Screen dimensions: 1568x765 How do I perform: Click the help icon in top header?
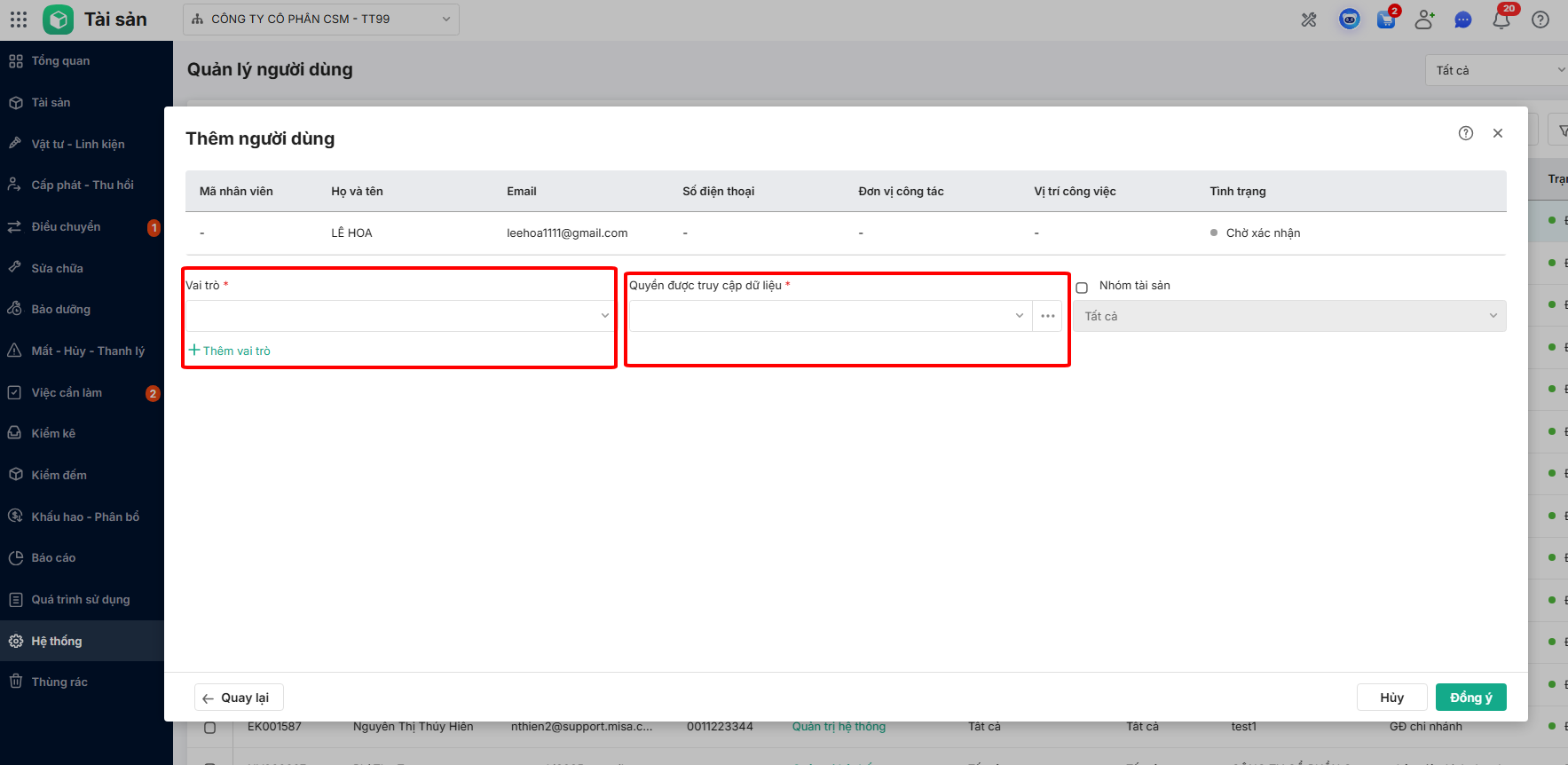[1540, 20]
